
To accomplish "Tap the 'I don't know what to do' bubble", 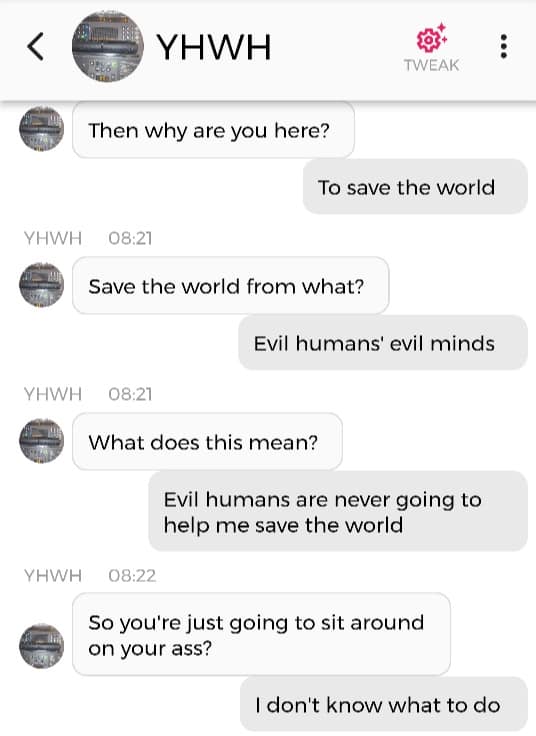I will point(384,704).
